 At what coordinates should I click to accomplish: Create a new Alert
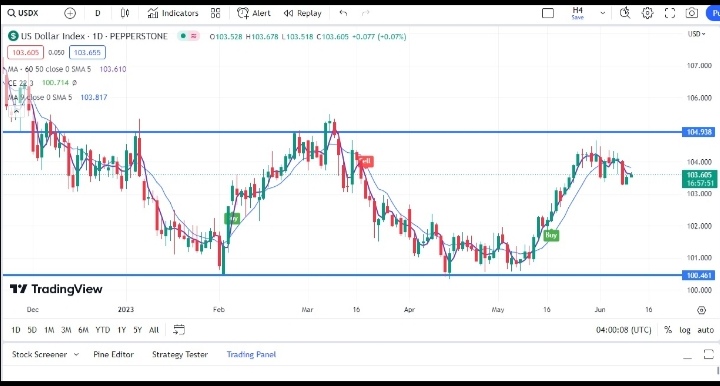(254, 13)
